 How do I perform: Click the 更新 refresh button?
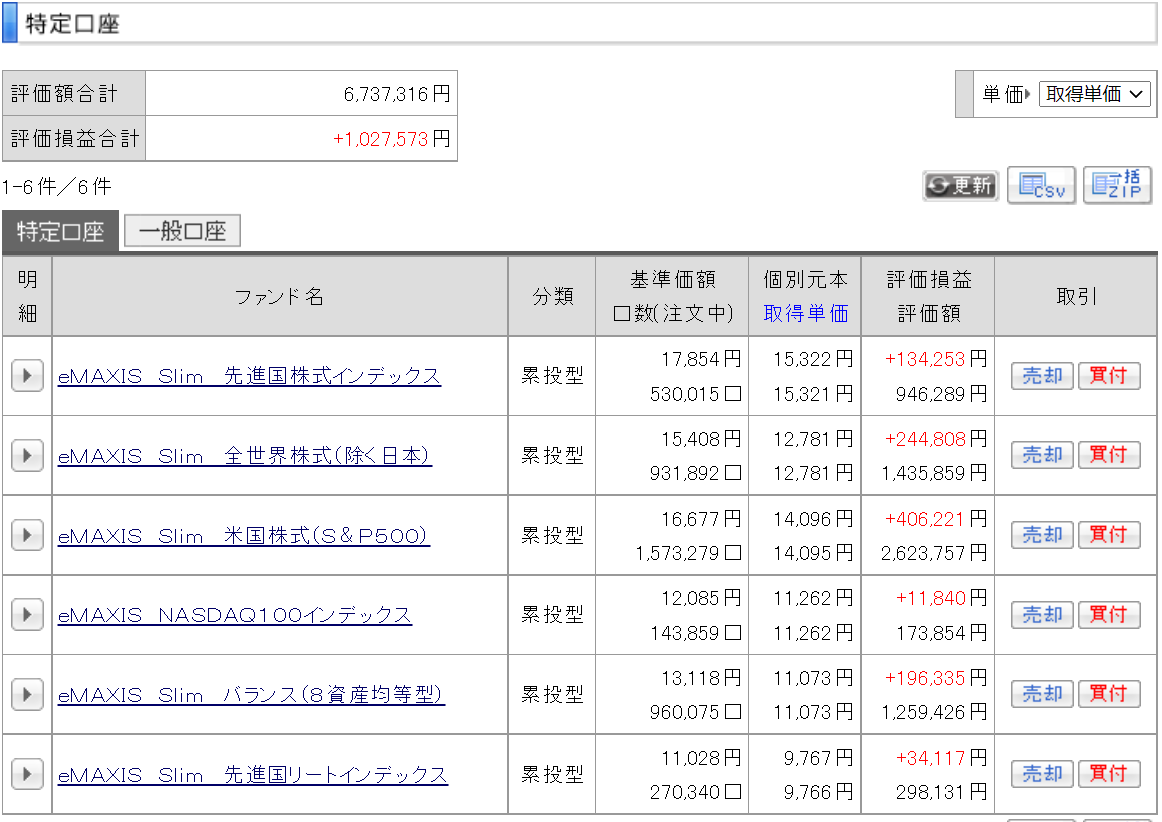click(x=960, y=185)
